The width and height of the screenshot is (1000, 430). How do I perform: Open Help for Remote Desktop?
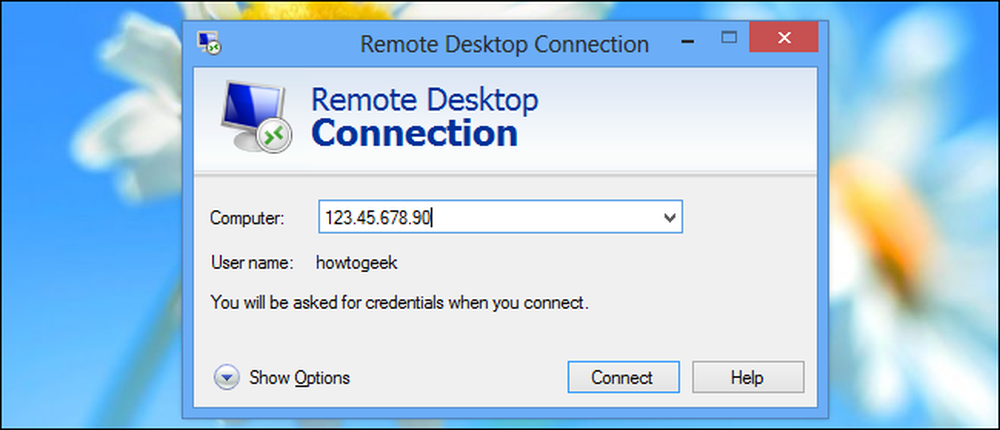tap(747, 377)
